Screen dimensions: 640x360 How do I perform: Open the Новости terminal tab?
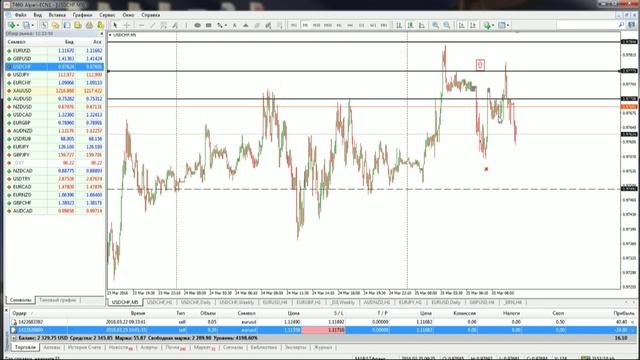(120, 348)
